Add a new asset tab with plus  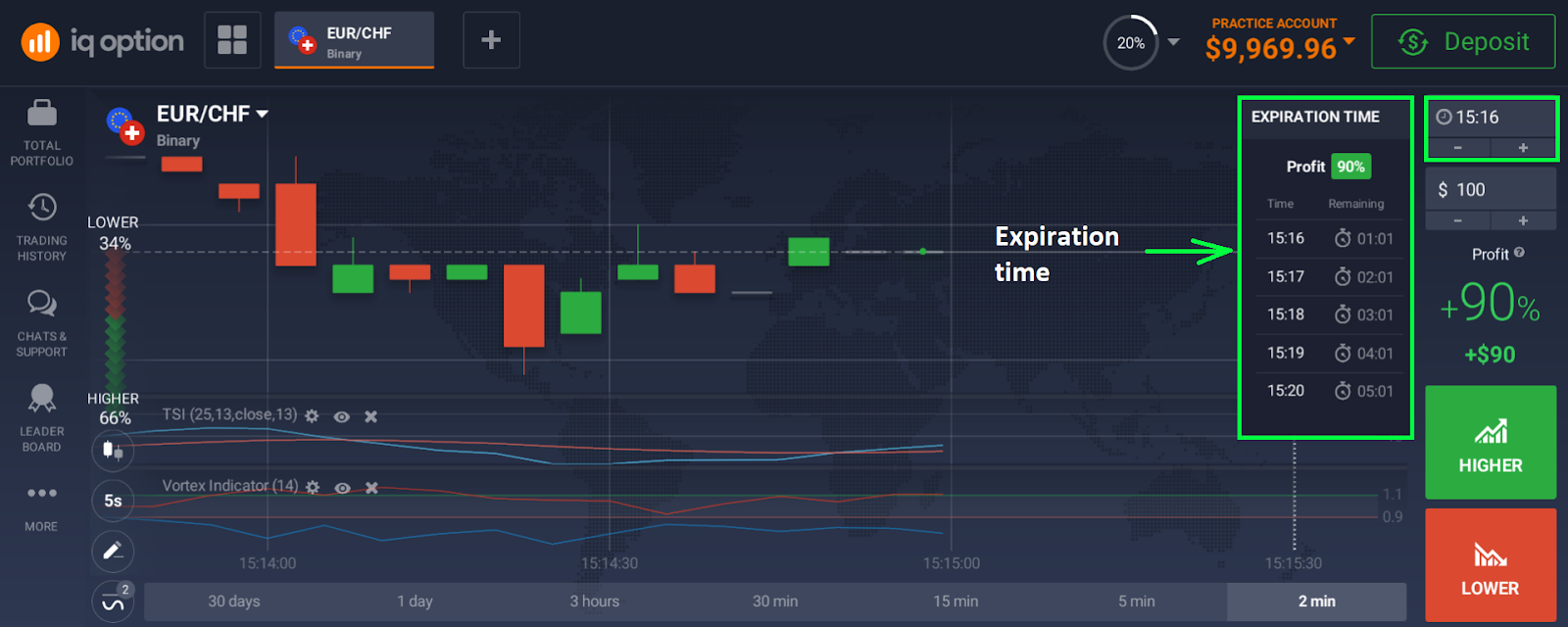491,40
